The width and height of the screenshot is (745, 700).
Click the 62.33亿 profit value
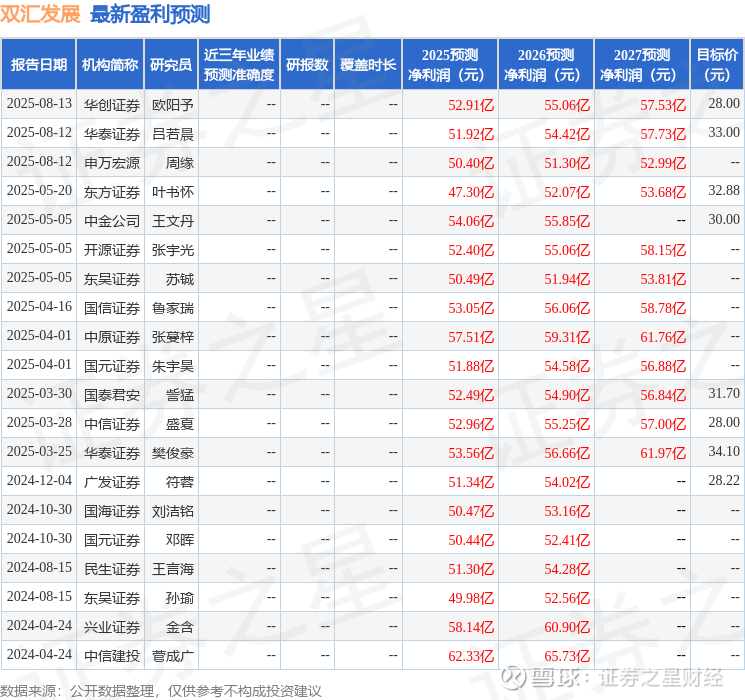click(471, 656)
